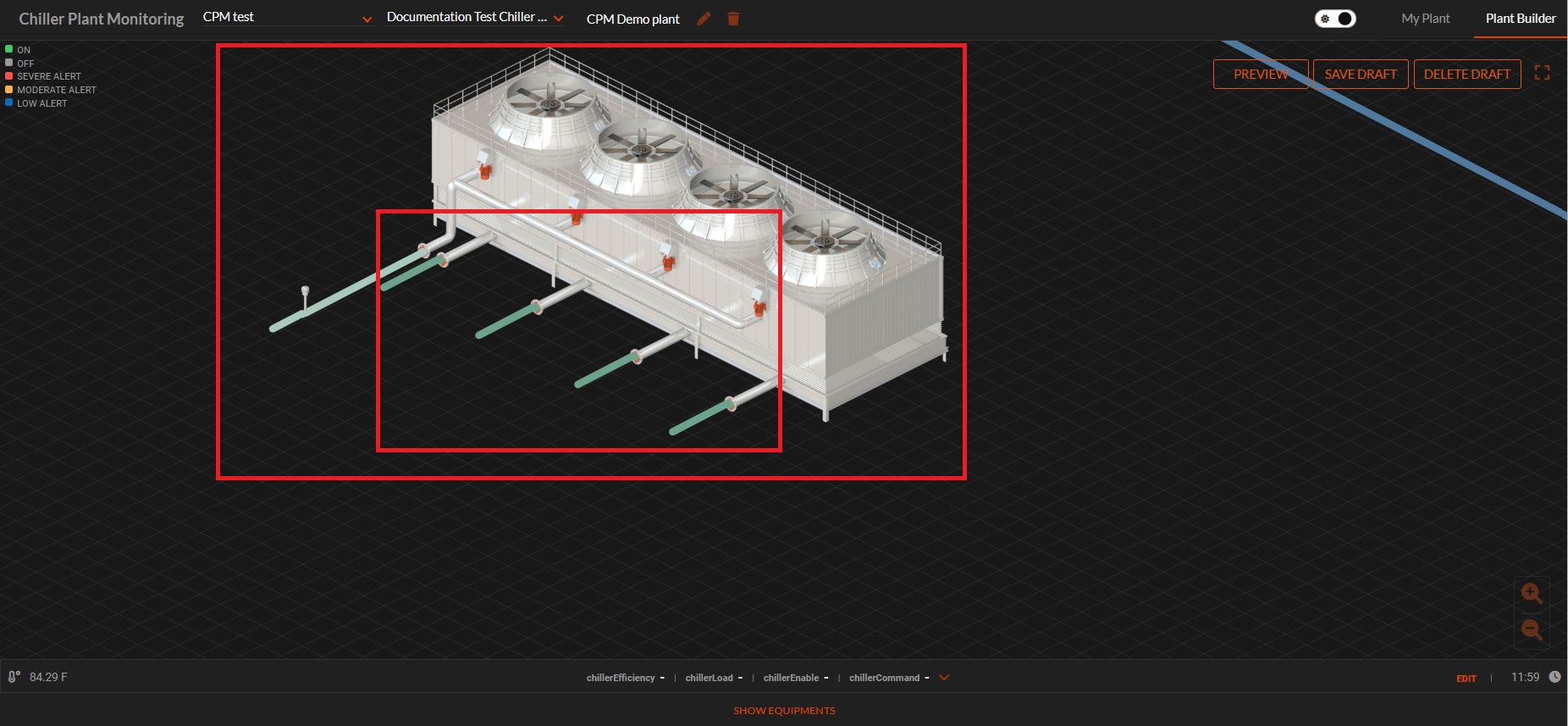Click Chiller Plant Monitoring title

tap(102, 19)
